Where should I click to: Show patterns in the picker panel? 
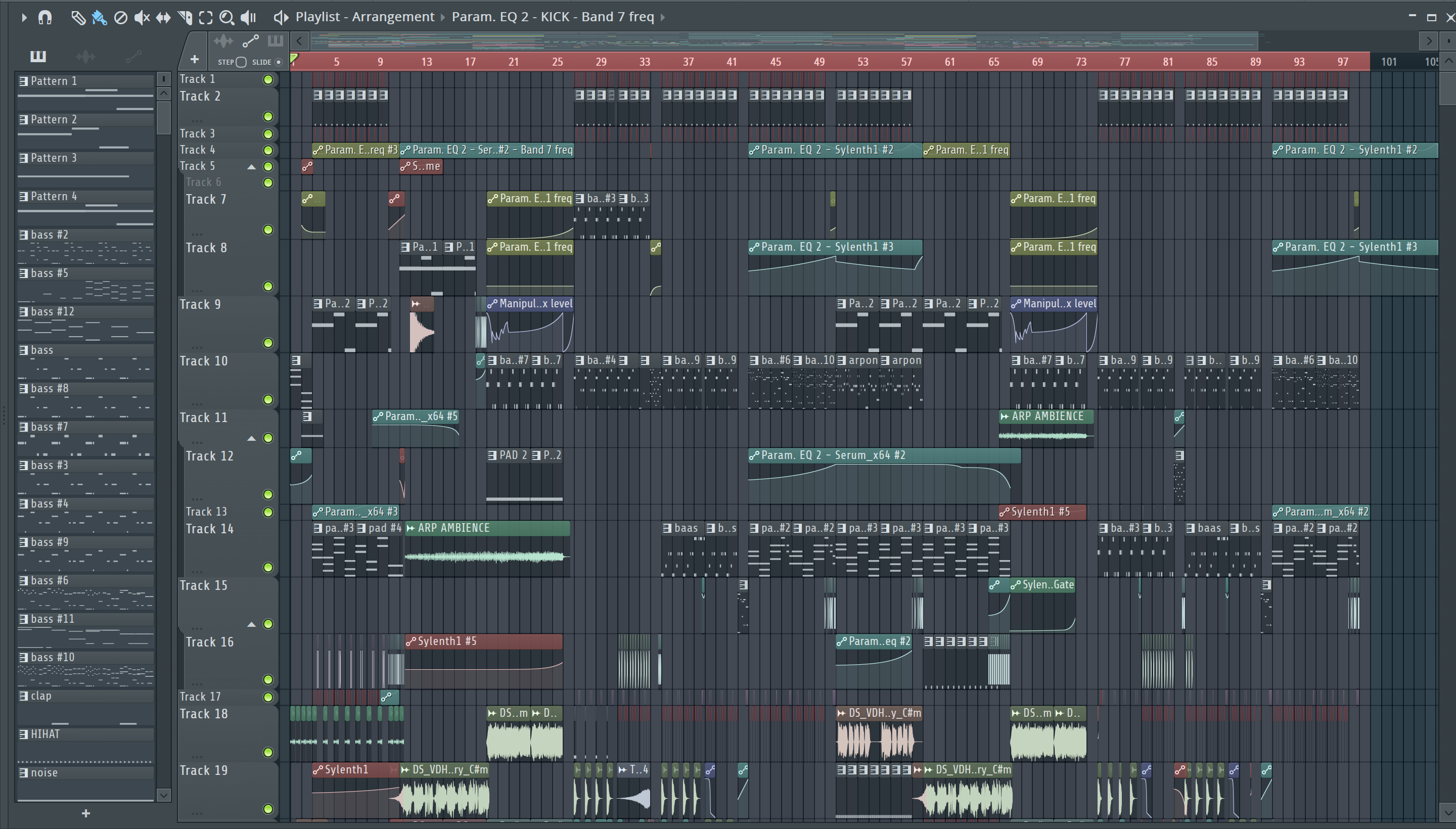(38, 56)
